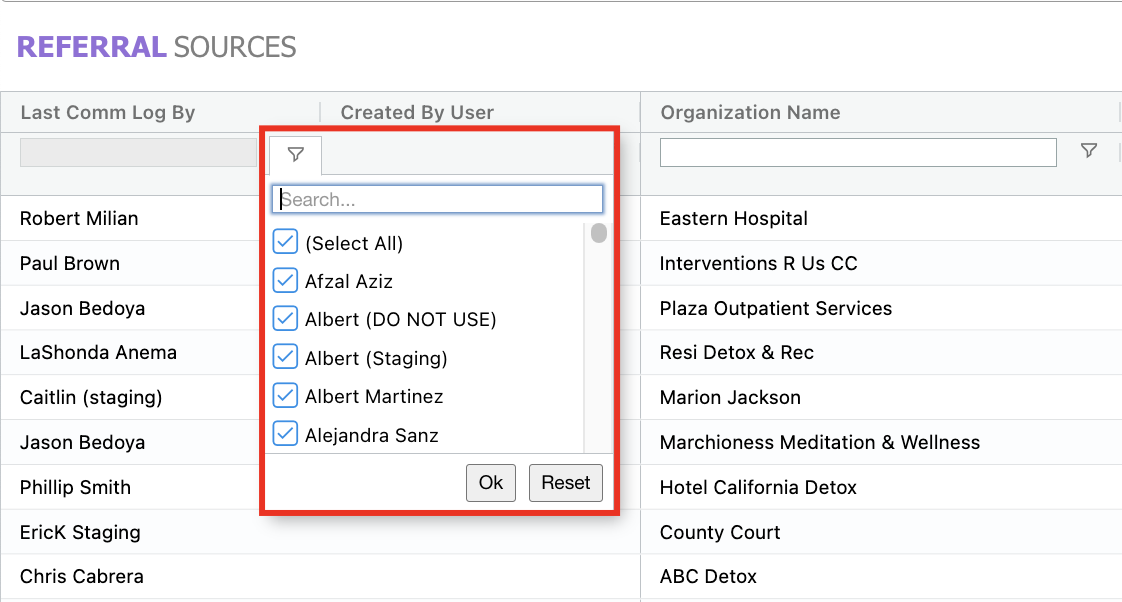Click the Chris Cabrera cell

pyautogui.click(x=82, y=576)
